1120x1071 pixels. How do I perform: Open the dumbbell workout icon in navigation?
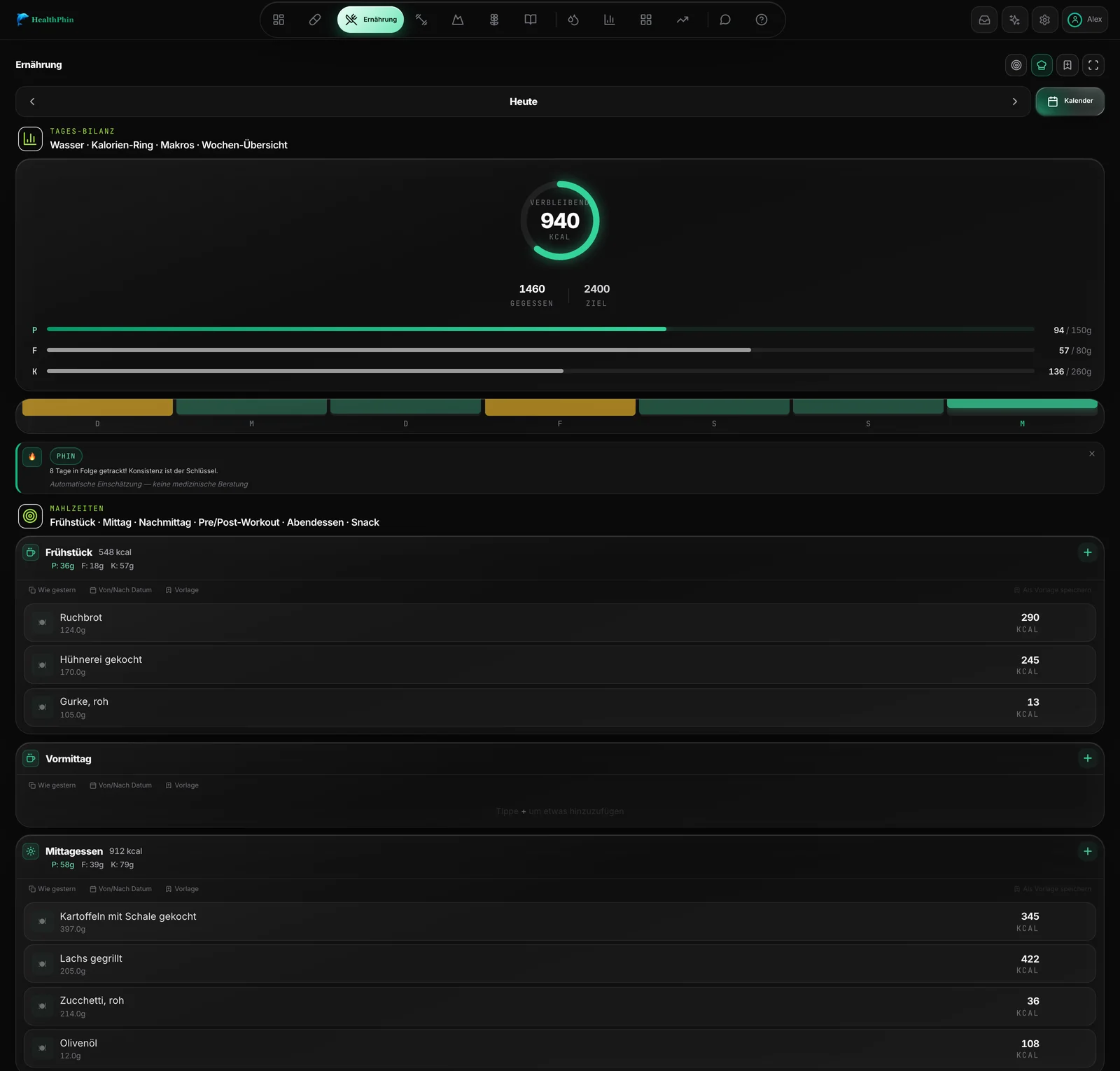(x=421, y=20)
